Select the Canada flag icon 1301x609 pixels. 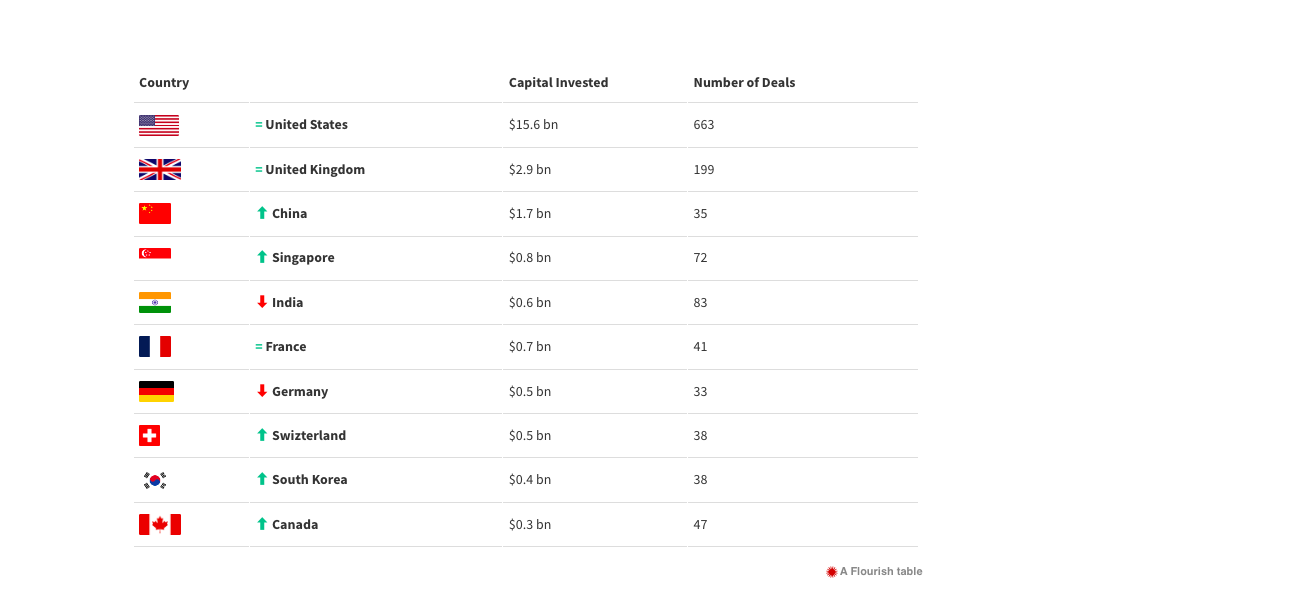[160, 524]
